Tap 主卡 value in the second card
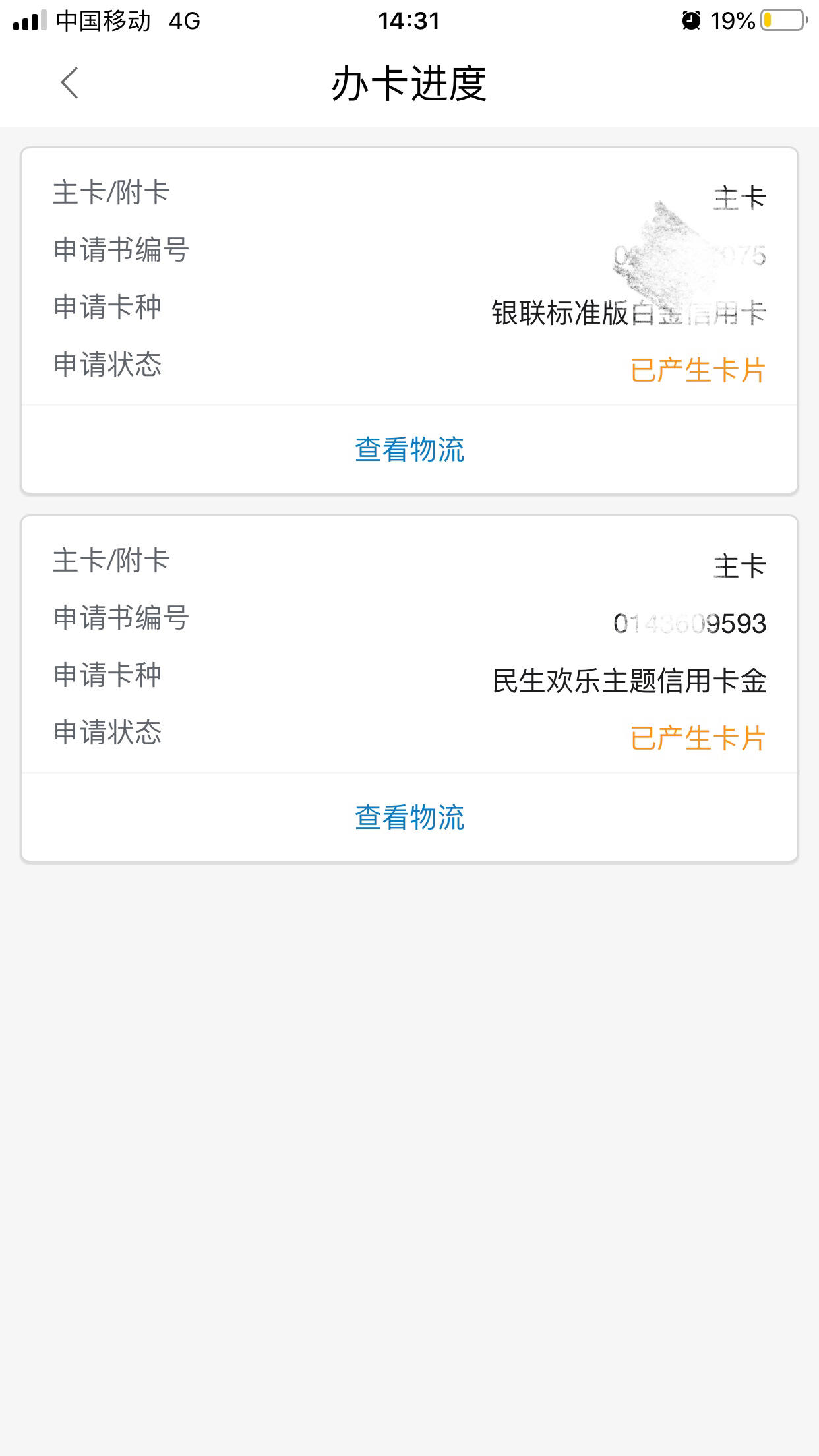819x1456 pixels. click(740, 566)
